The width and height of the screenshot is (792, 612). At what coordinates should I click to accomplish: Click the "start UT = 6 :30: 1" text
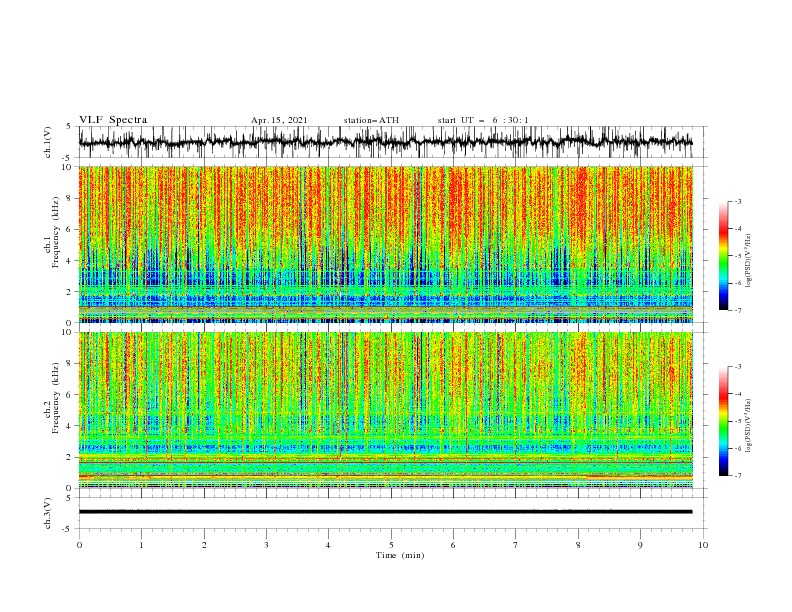coord(483,120)
